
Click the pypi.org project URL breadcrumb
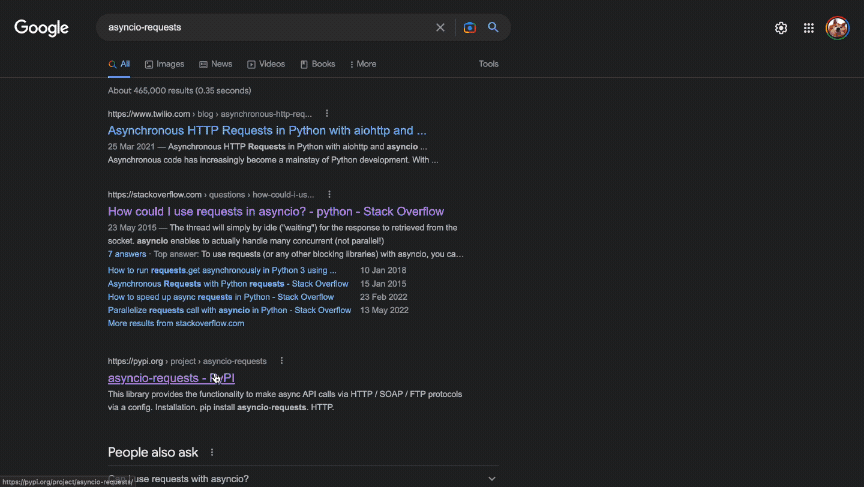(x=187, y=361)
